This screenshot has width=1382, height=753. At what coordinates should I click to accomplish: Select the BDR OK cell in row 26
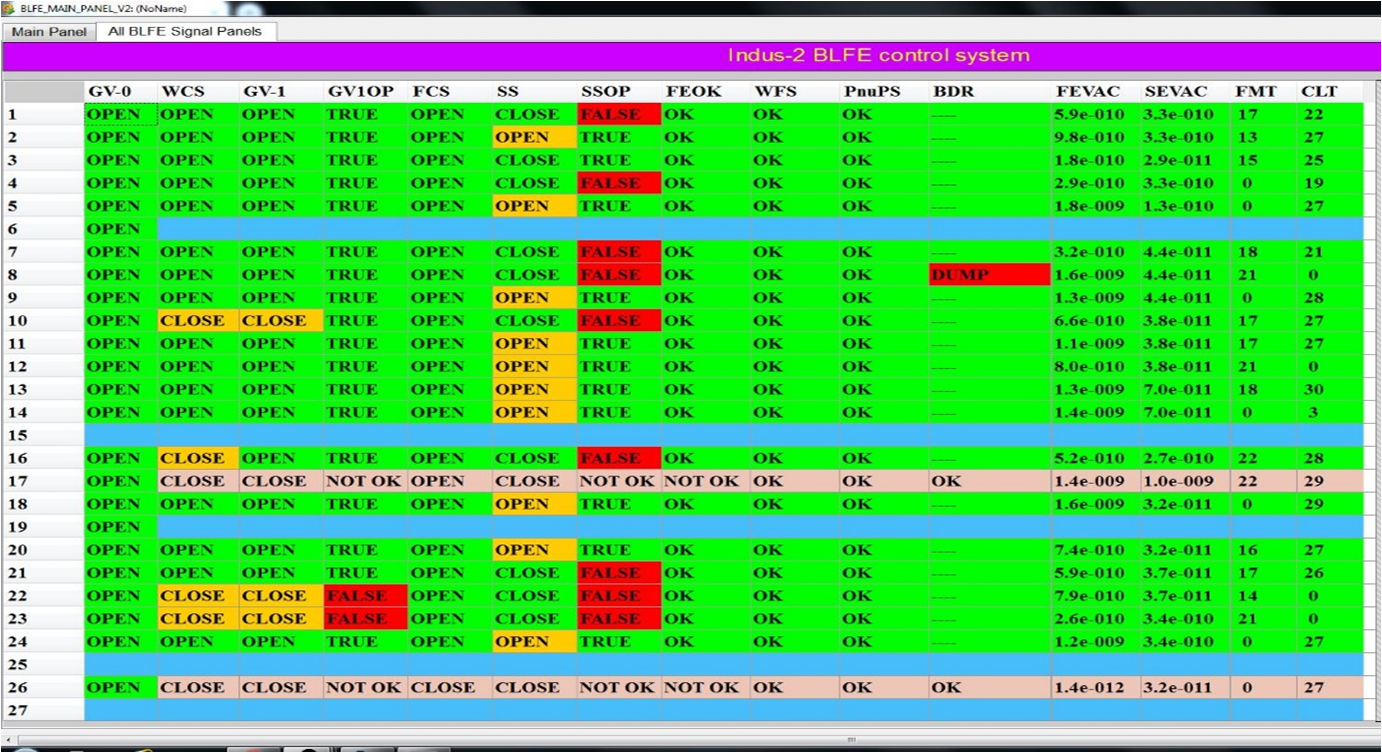pos(990,688)
